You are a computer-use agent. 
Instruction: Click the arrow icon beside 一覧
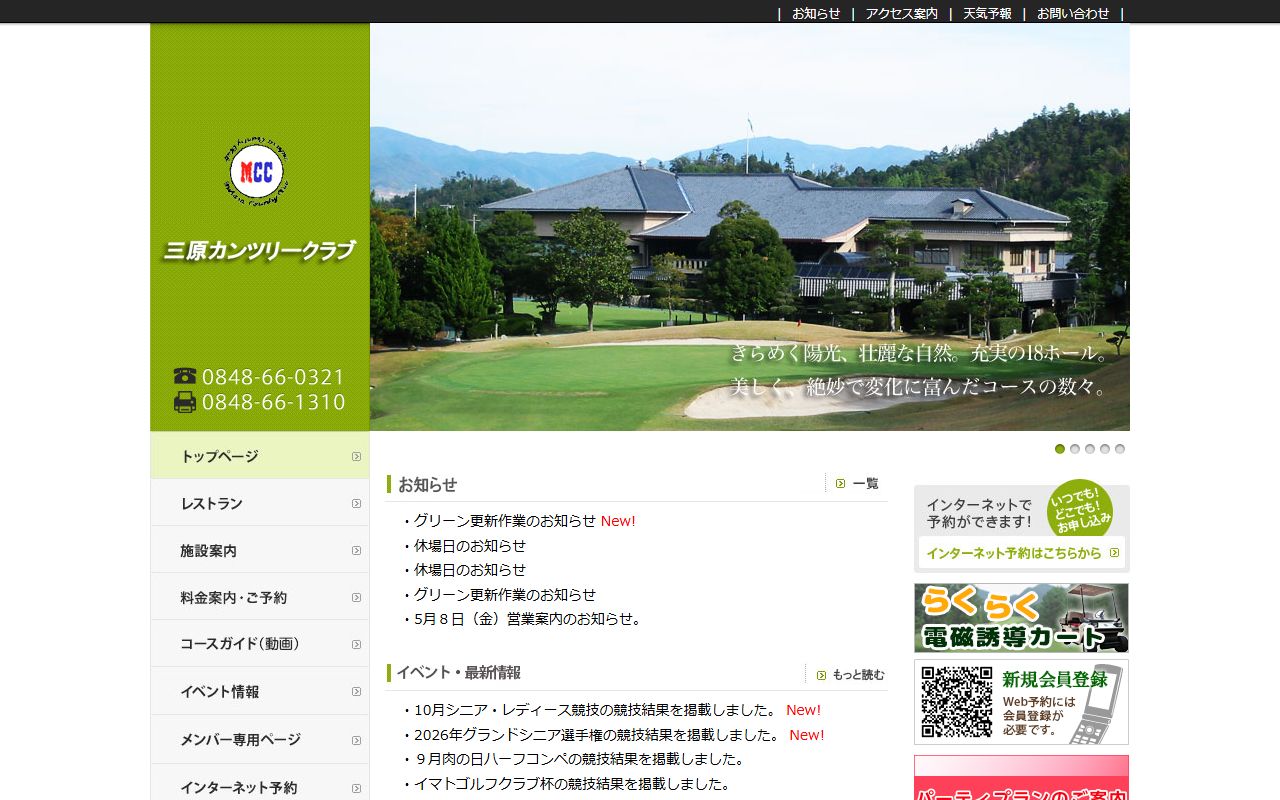click(x=841, y=484)
